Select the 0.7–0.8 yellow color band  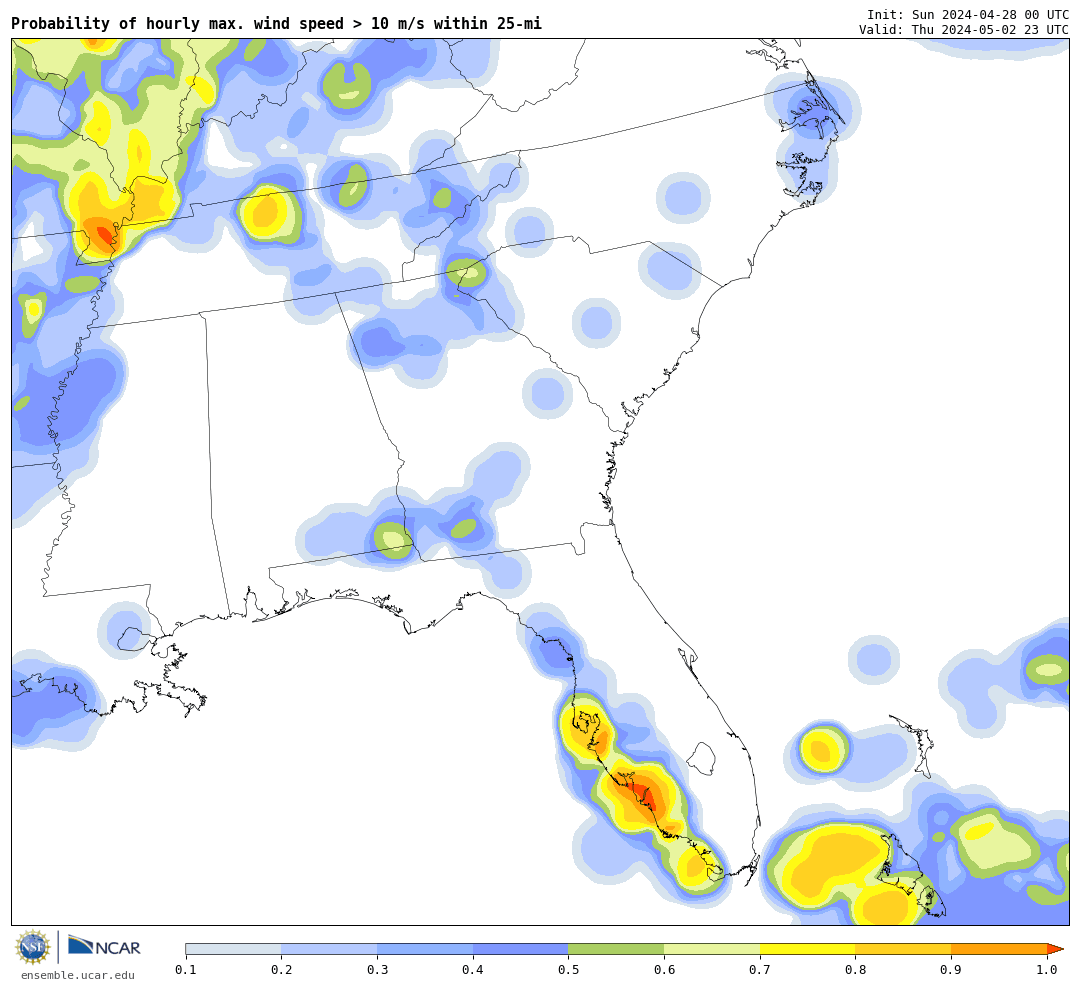pos(807,949)
